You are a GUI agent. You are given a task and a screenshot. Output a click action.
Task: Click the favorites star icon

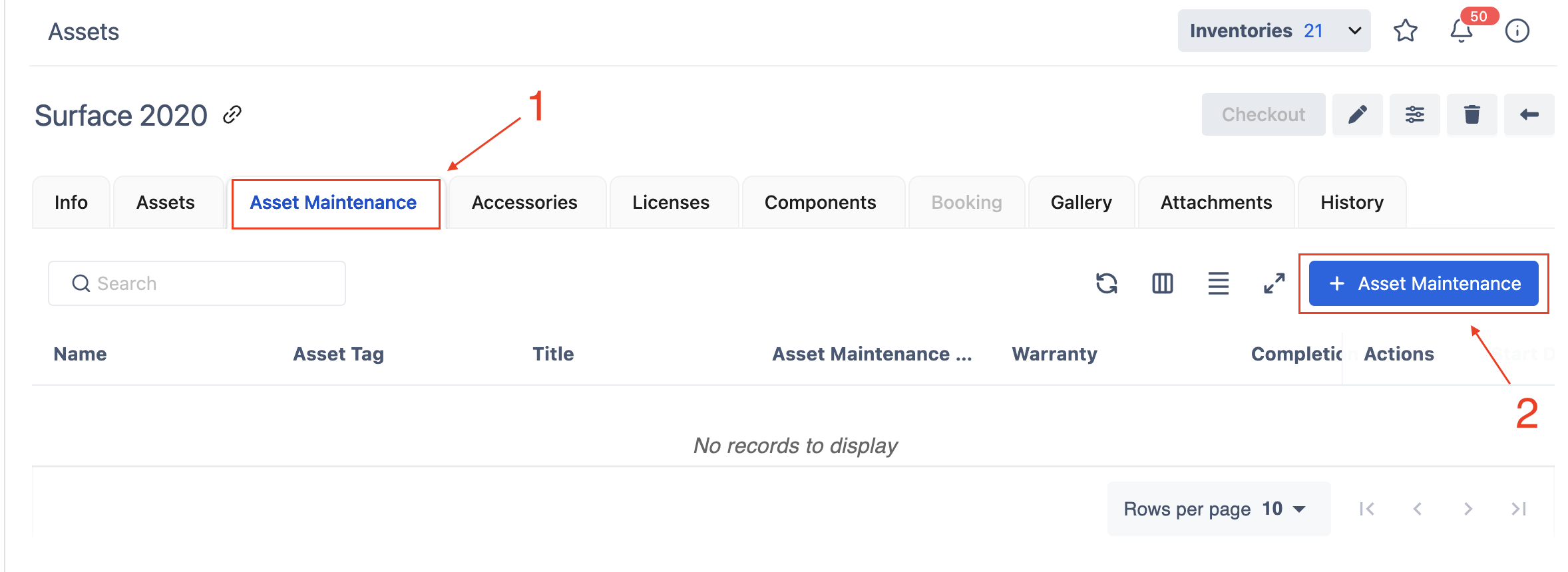coord(1405,31)
